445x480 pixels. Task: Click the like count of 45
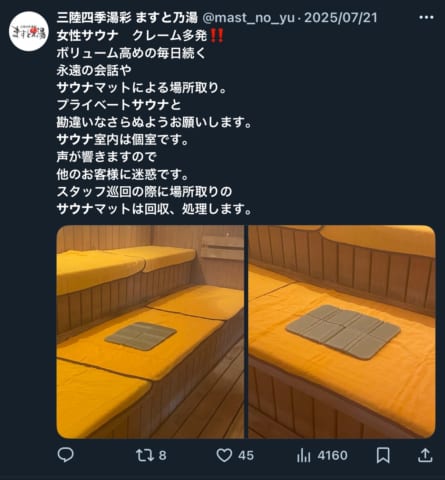tap(246, 456)
